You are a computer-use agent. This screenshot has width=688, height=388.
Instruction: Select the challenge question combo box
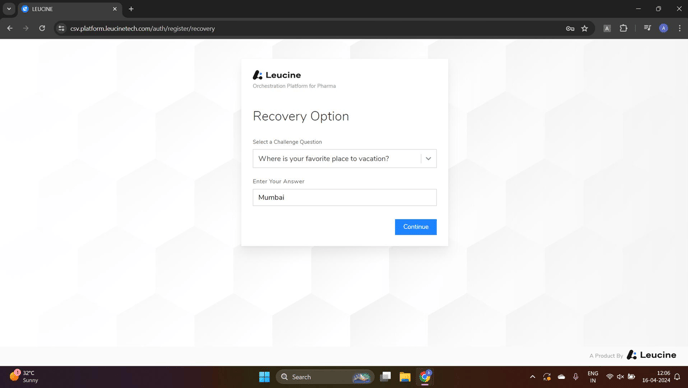pos(344,158)
